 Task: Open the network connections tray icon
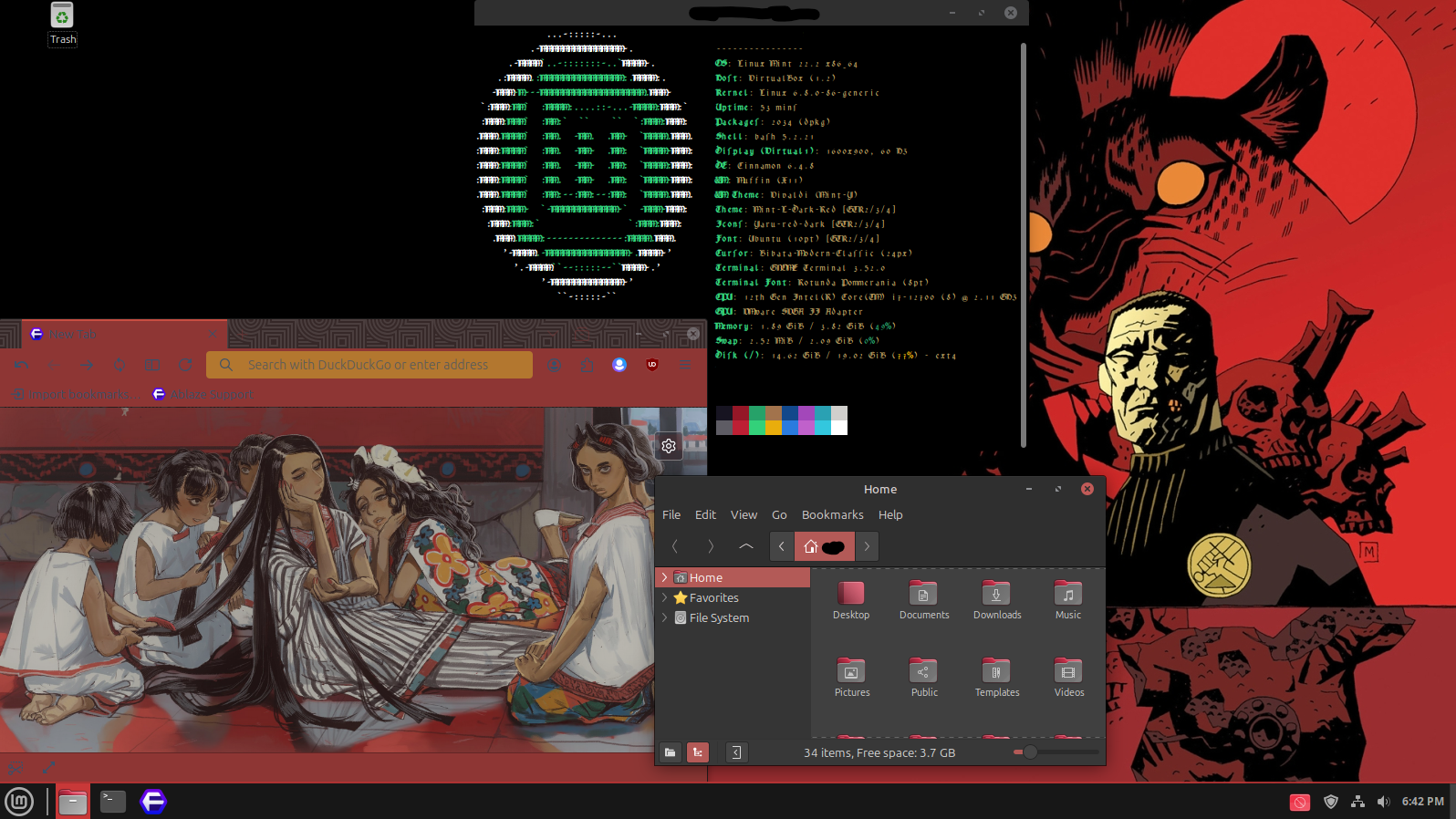click(1357, 802)
